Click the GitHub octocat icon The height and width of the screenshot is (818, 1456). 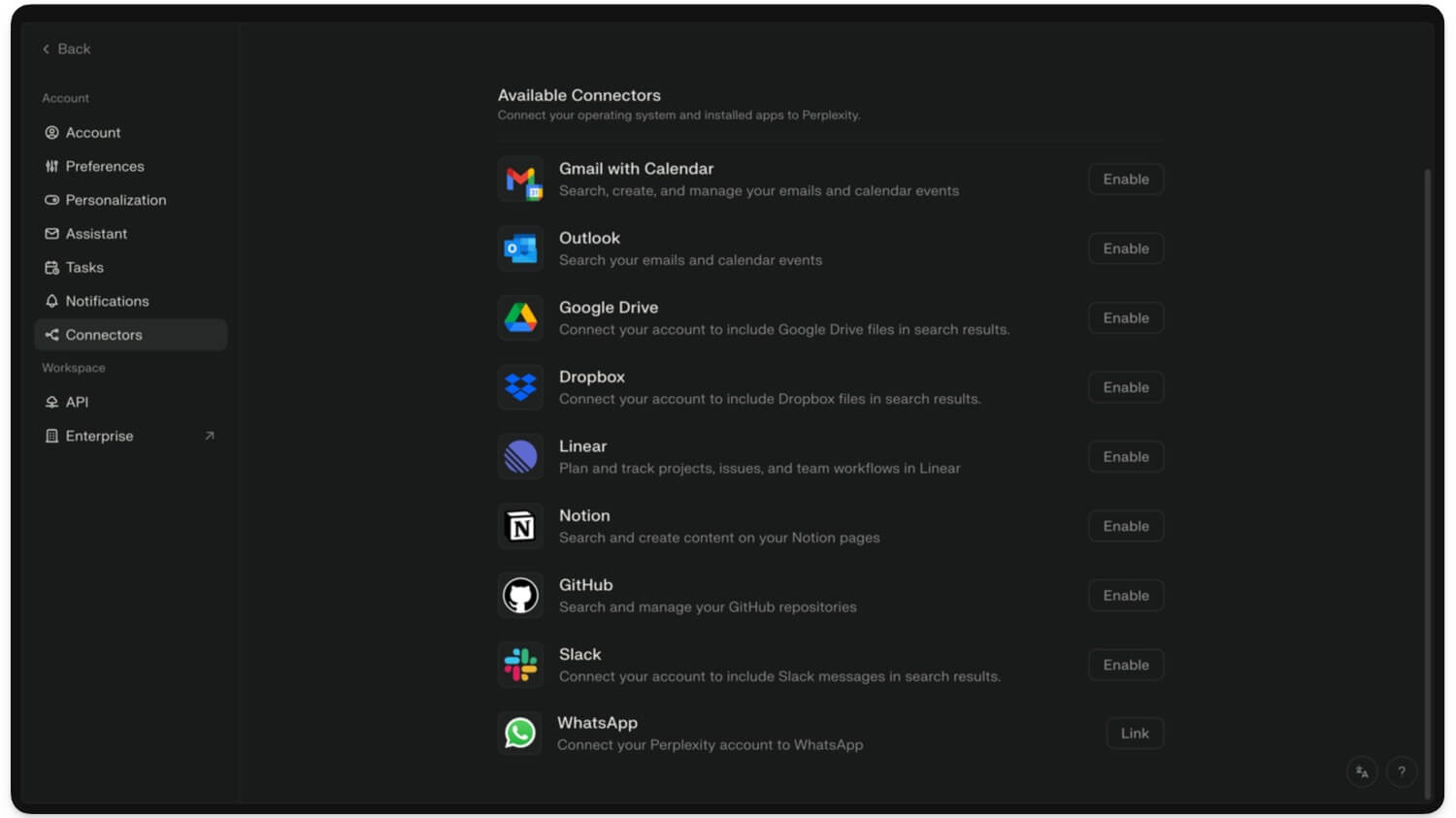[521, 596]
